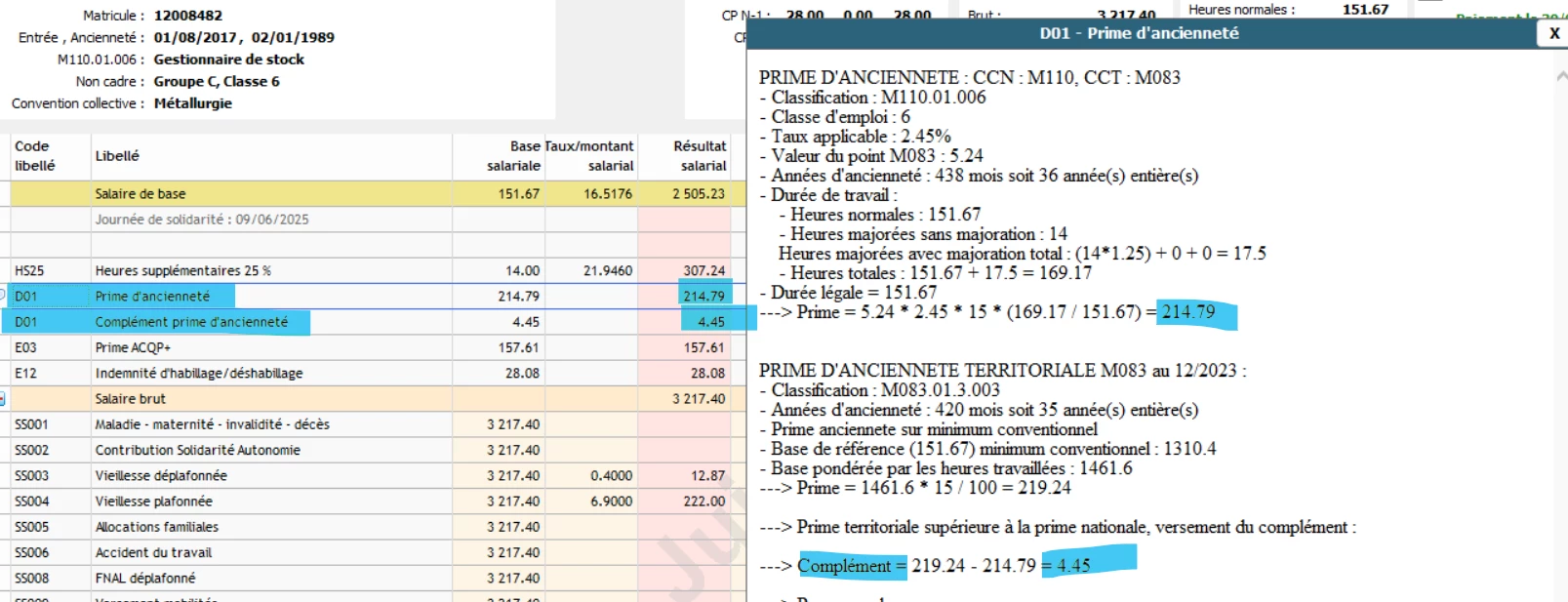Click the Heures normales 151.67 value at top
The height and width of the screenshot is (602, 1568).
click(x=1365, y=10)
